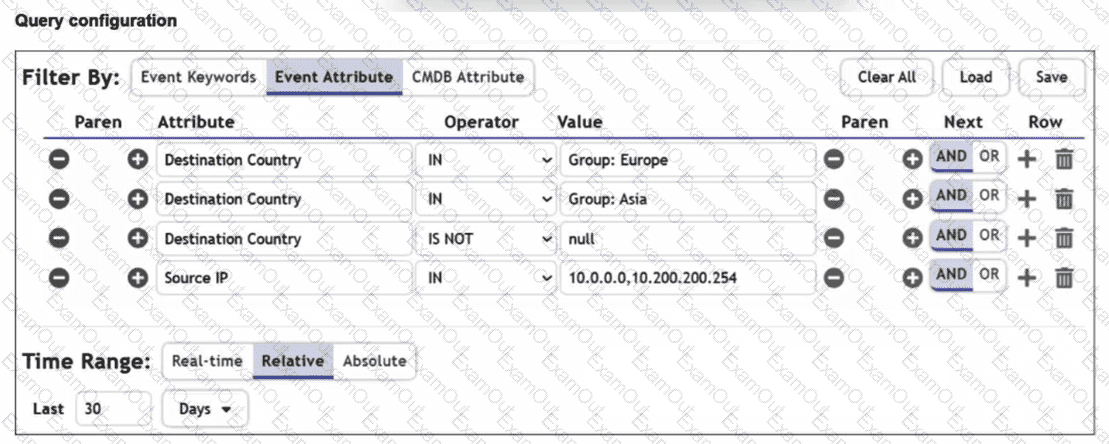Remove right paren on Group: Europe row

(x=833, y=159)
